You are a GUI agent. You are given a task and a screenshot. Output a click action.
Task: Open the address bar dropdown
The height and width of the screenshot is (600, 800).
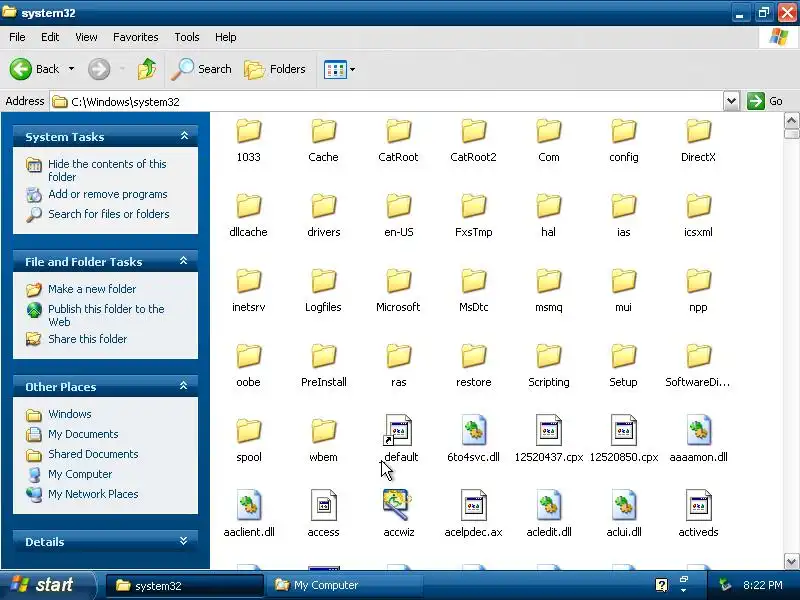tap(731, 101)
